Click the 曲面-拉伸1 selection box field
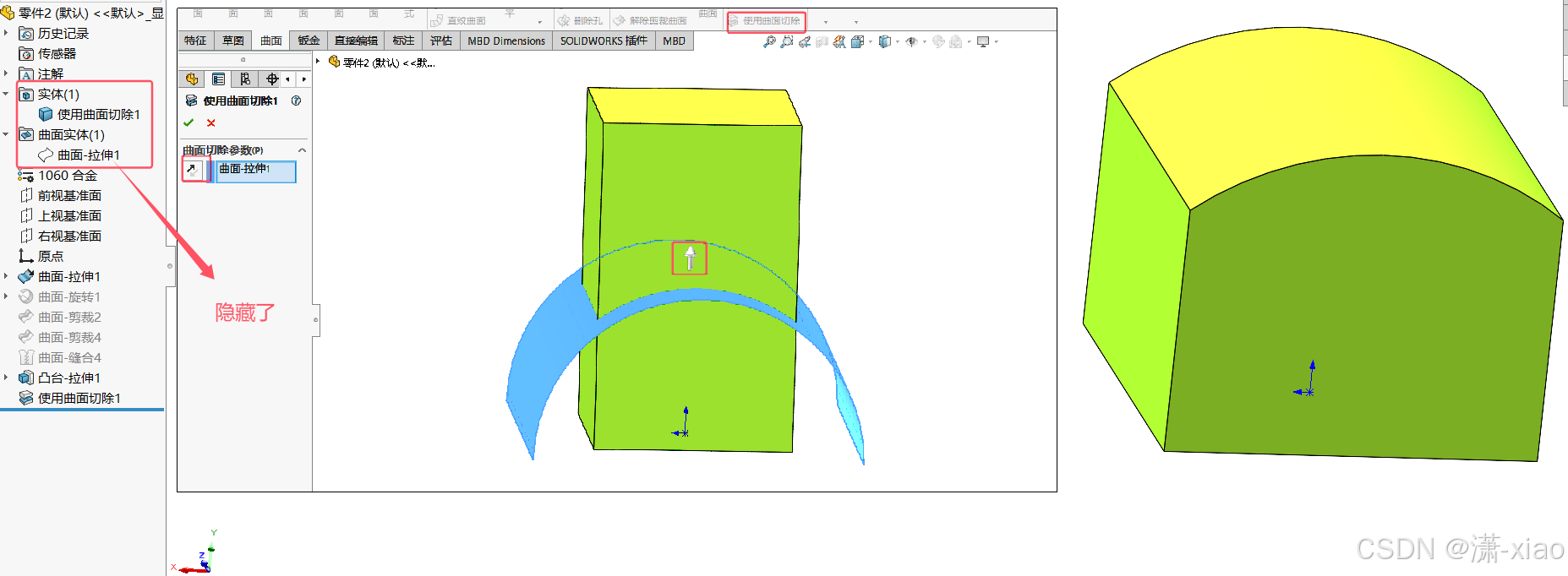Viewport: 1568px width, 576px height. point(254,171)
